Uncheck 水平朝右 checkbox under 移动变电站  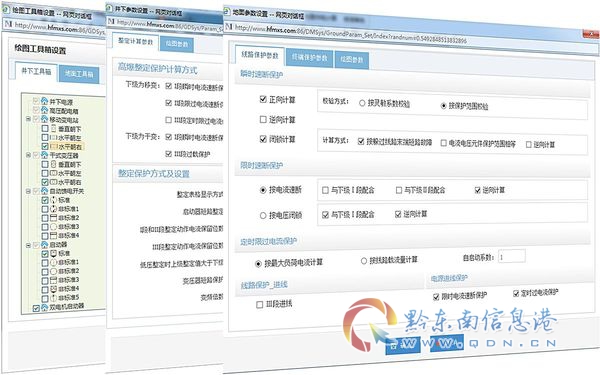tap(45, 147)
